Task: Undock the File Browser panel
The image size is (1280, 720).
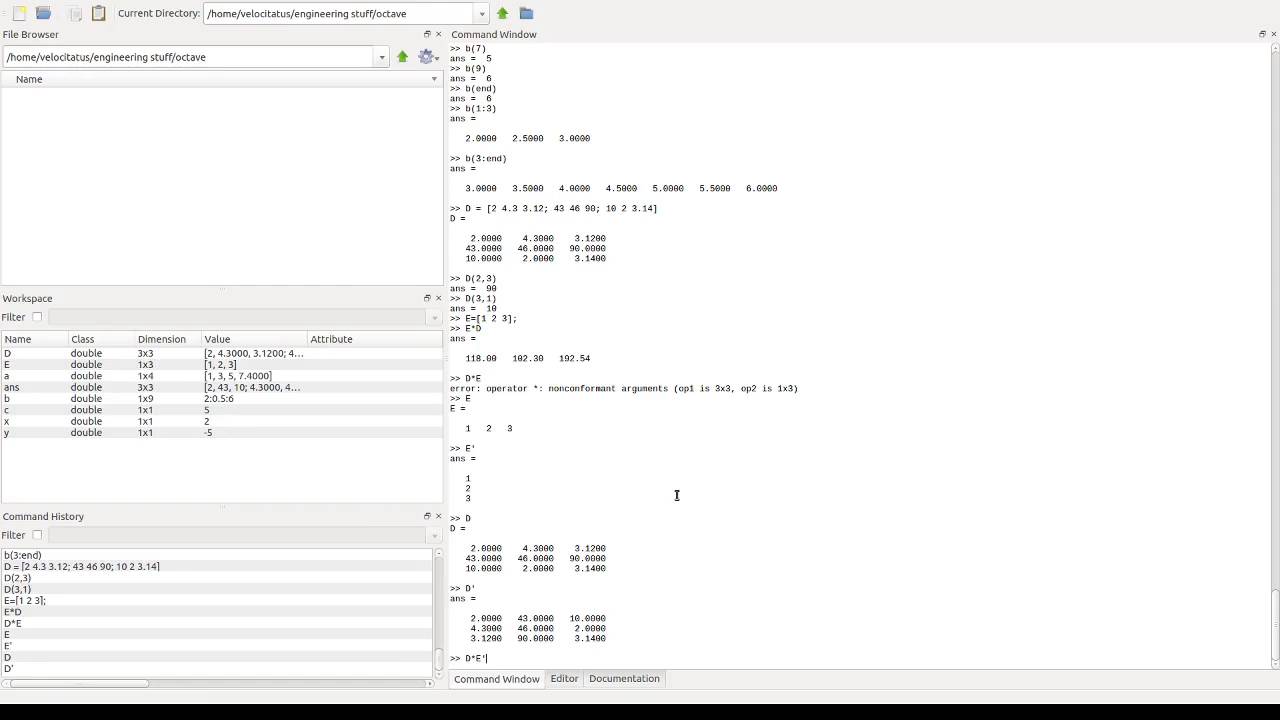Action: [427, 34]
